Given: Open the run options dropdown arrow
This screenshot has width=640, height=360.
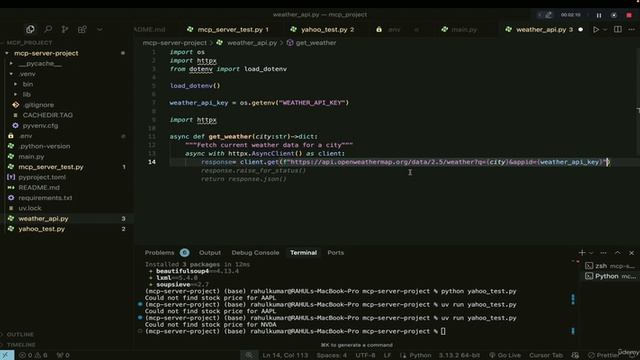Looking at the screenshot, I should (605, 29).
